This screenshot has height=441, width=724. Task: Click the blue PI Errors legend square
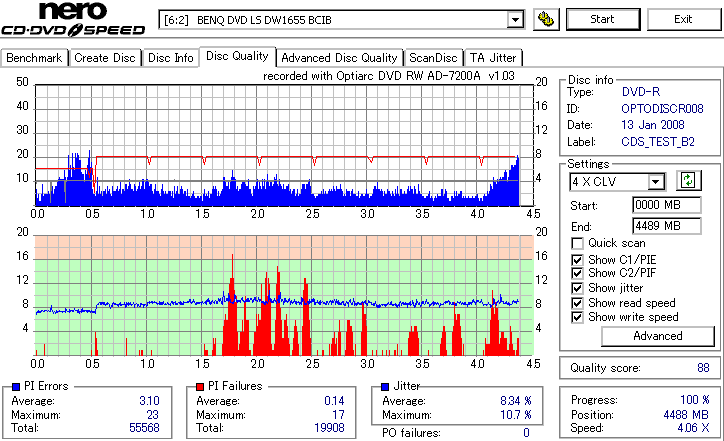pyautogui.click(x=16, y=387)
